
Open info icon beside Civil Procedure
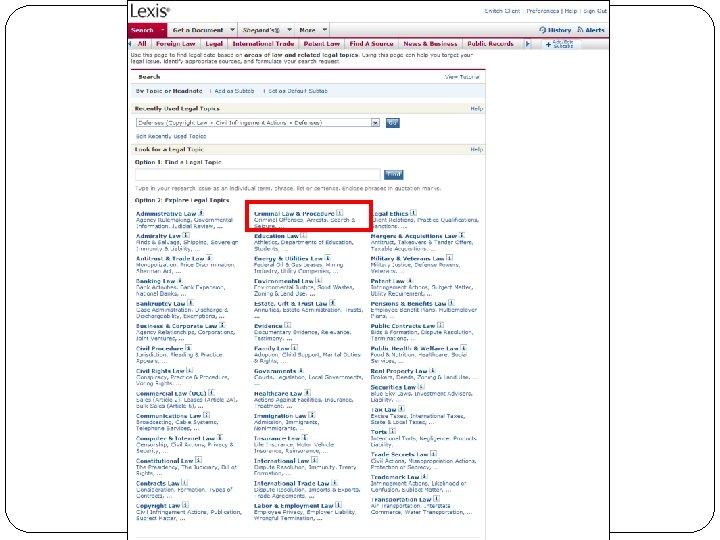pos(188,348)
